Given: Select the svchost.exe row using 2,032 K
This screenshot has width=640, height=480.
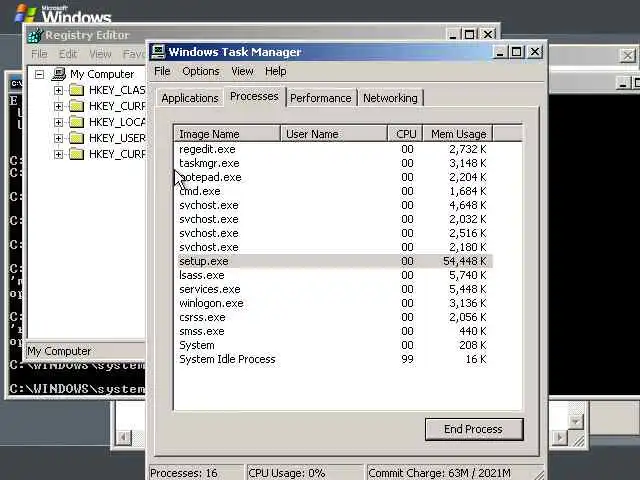Looking at the screenshot, I should [333, 219].
